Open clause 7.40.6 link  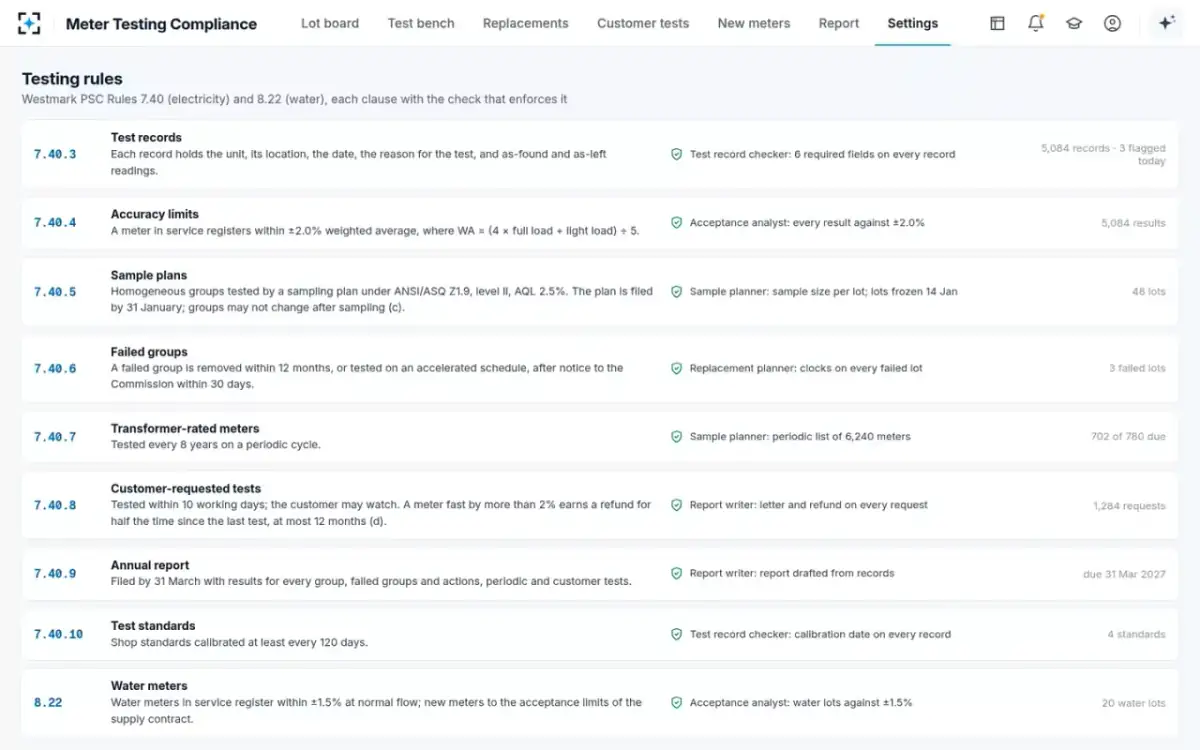pos(55,368)
